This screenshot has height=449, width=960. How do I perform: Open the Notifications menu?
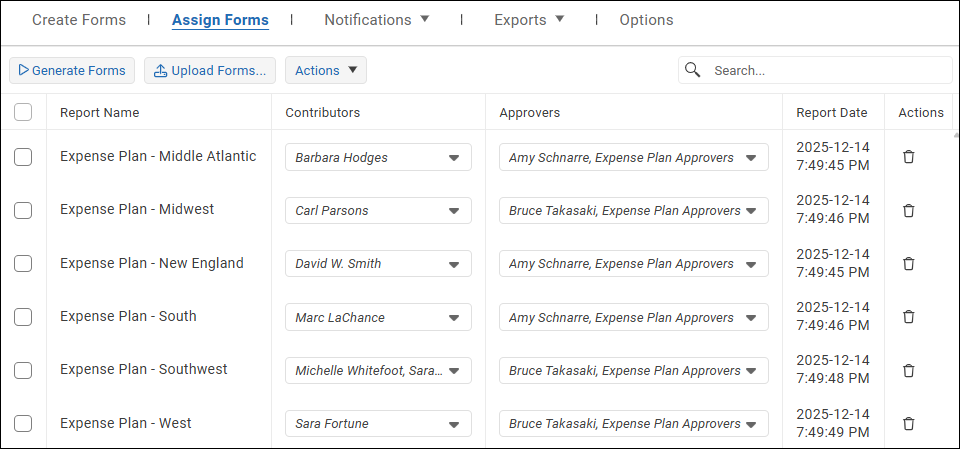[377, 20]
